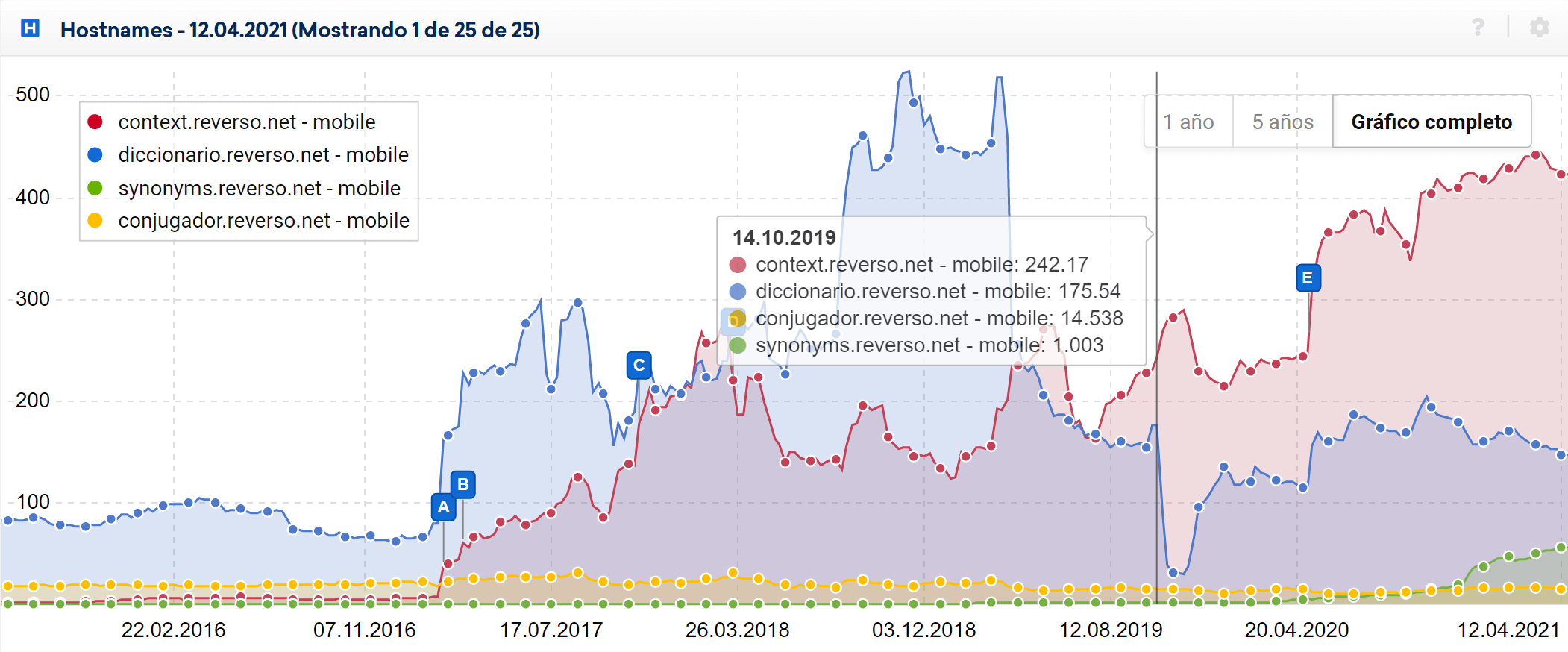Switch to the 1 año range
Screen dimensions: 1568x652
[x=1188, y=122]
